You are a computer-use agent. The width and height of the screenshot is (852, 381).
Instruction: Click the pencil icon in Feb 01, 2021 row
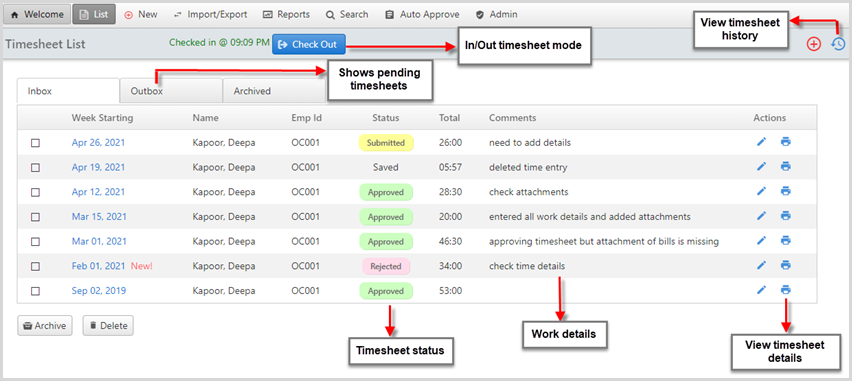pyautogui.click(x=761, y=266)
